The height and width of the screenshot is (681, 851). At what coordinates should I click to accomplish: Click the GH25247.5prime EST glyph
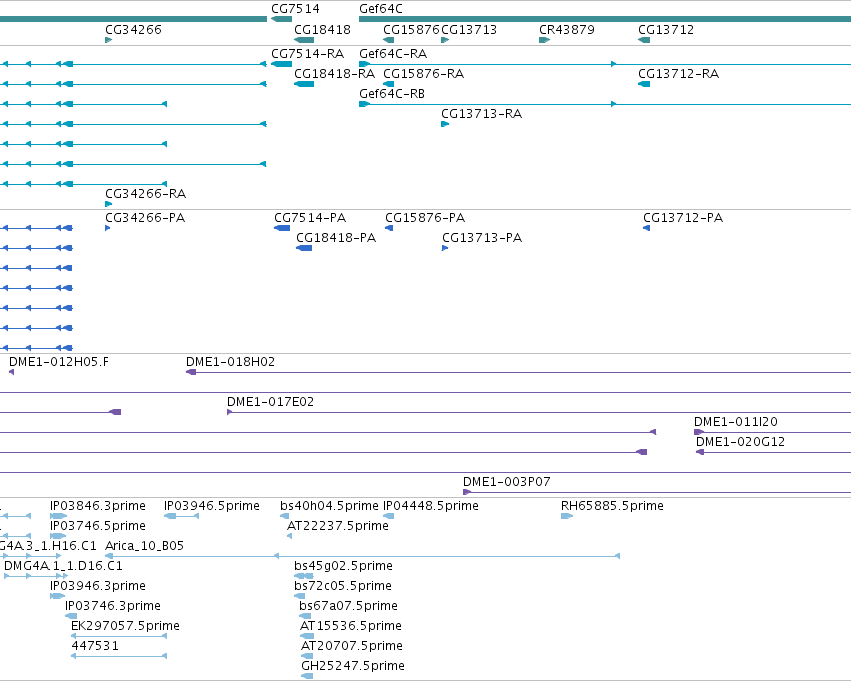click(307, 676)
